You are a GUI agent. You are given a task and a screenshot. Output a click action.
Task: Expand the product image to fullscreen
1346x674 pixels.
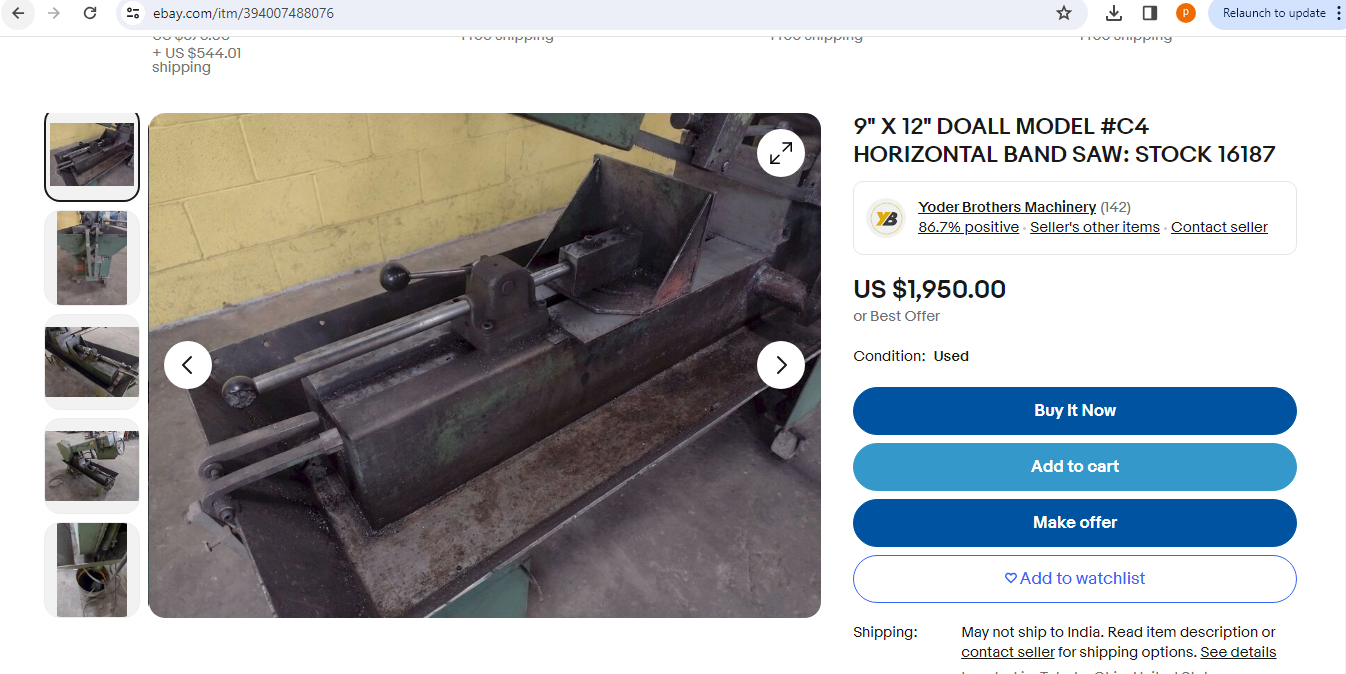coord(781,153)
